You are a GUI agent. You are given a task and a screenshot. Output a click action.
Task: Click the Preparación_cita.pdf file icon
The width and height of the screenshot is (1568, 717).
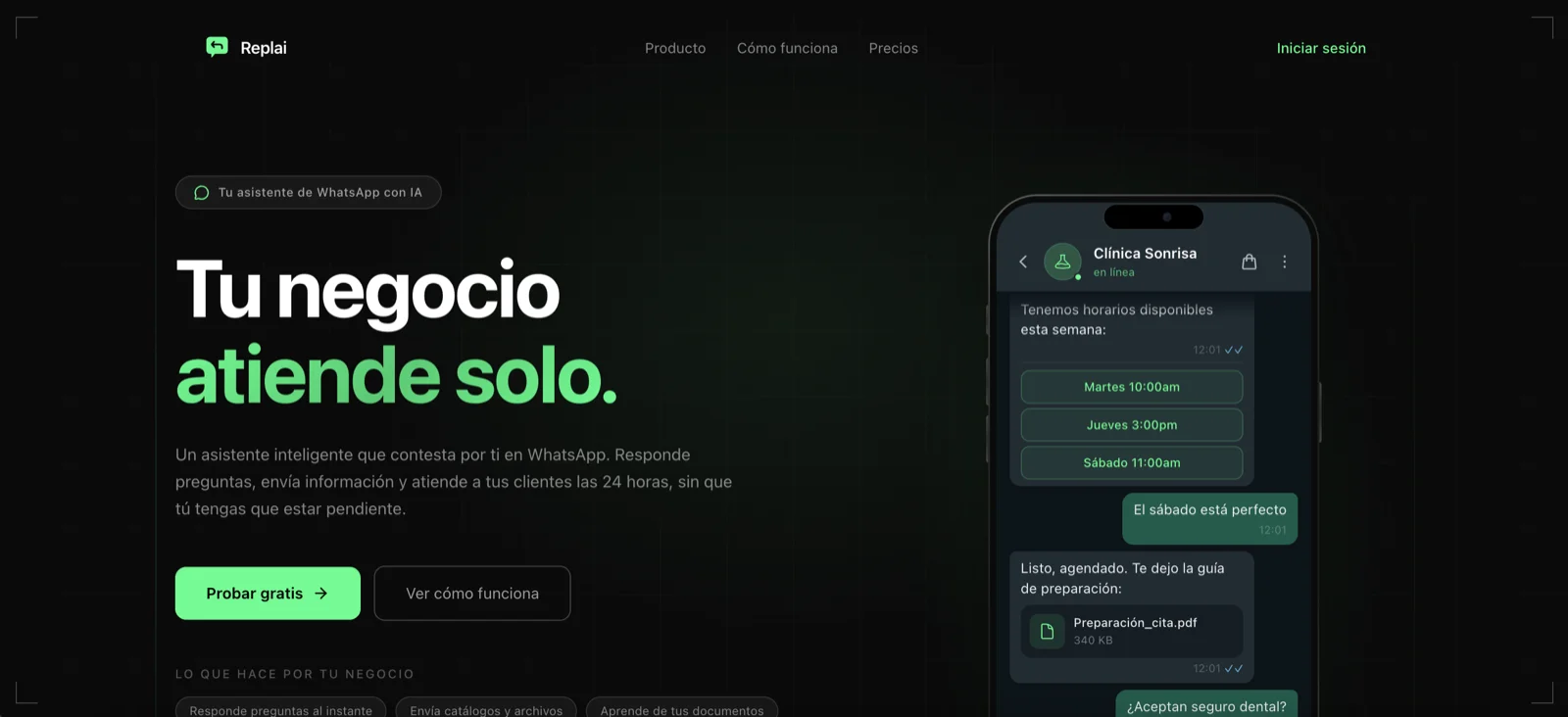(1047, 631)
